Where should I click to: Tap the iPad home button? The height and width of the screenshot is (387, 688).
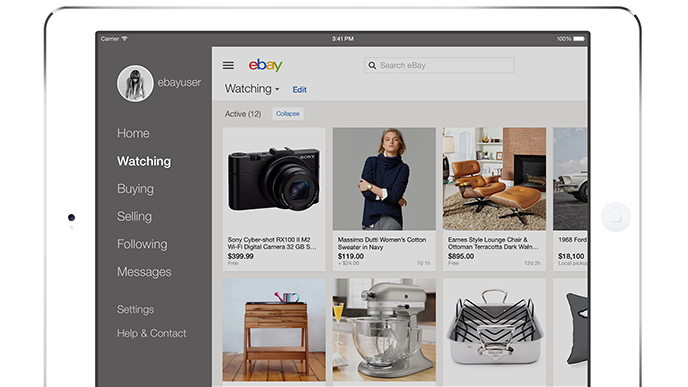click(x=616, y=217)
